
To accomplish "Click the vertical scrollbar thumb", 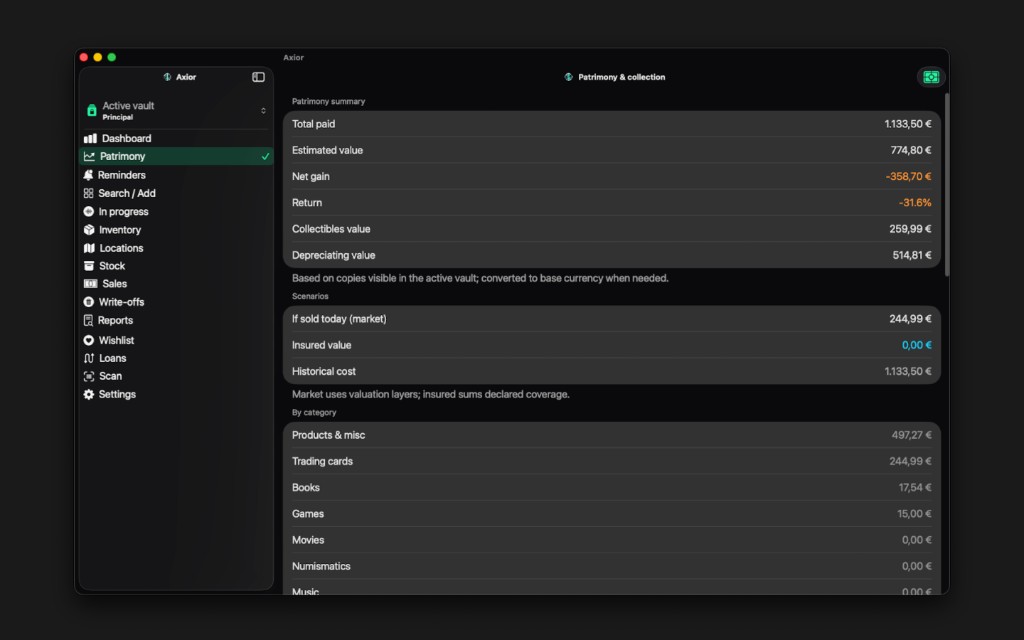I will tap(946, 184).
